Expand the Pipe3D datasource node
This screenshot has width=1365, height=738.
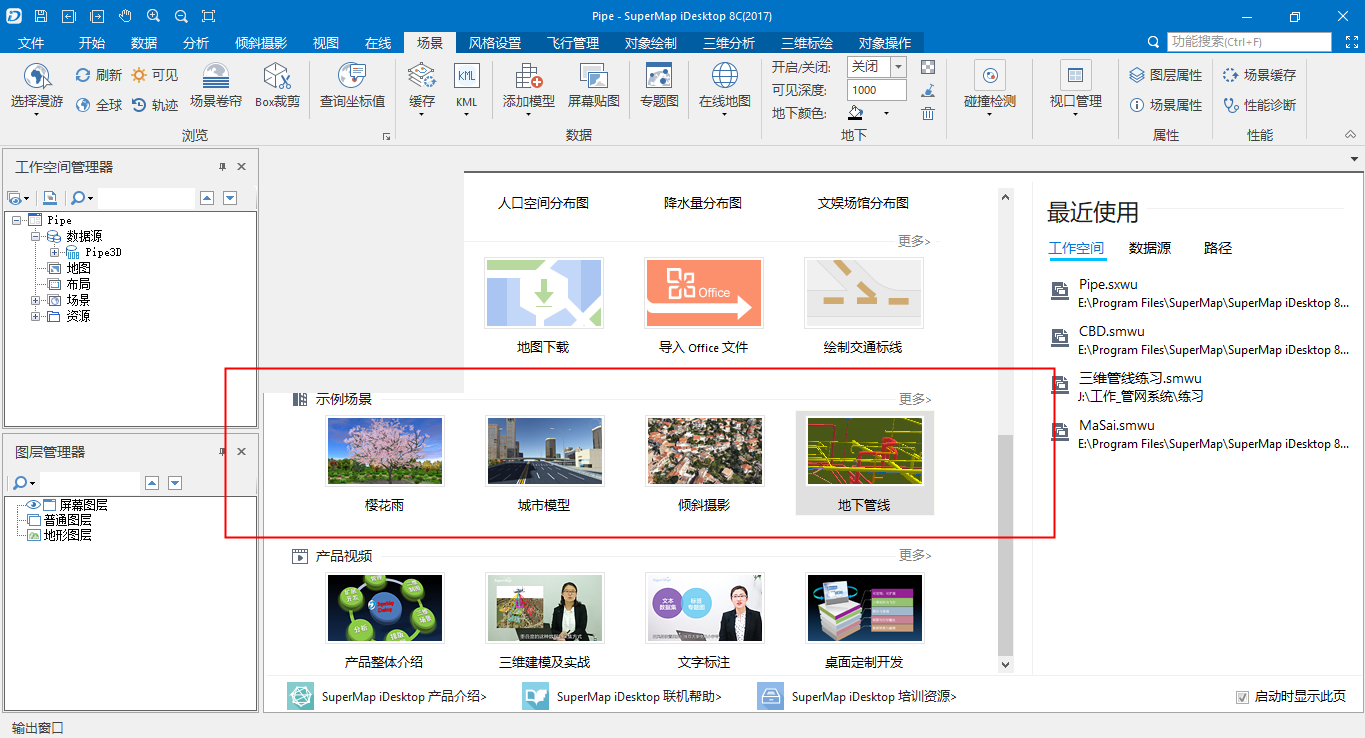pos(54,252)
